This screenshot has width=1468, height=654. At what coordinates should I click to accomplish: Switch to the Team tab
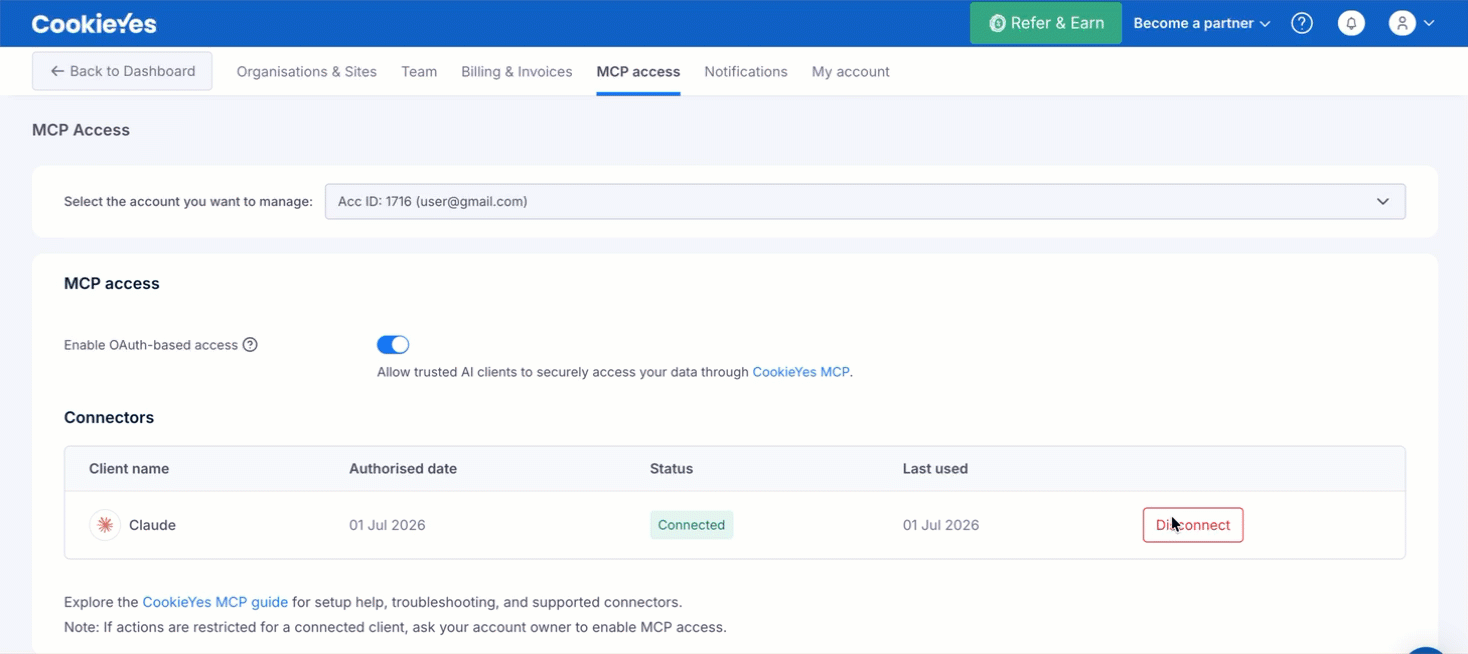419,72
